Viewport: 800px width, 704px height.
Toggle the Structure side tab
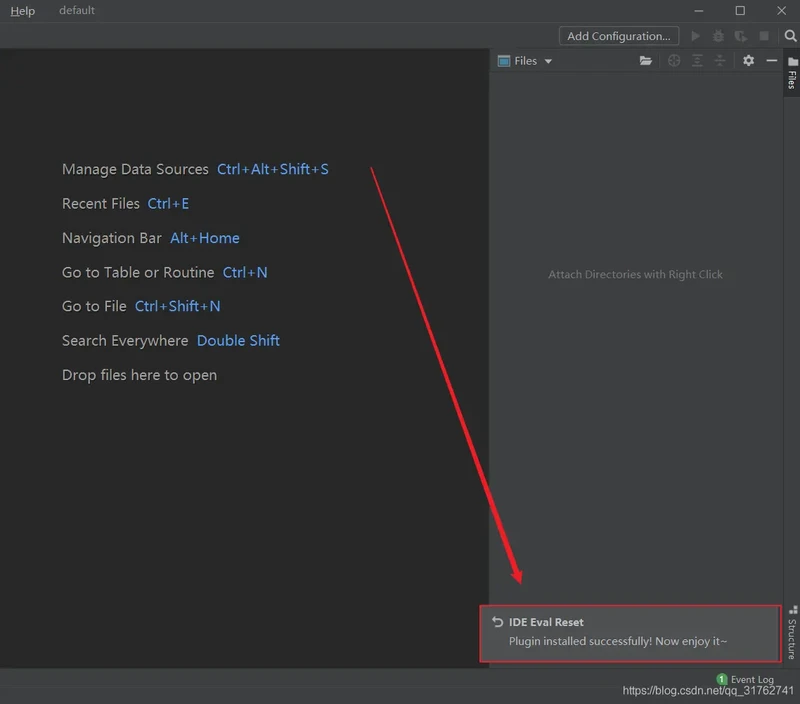pyautogui.click(x=791, y=632)
